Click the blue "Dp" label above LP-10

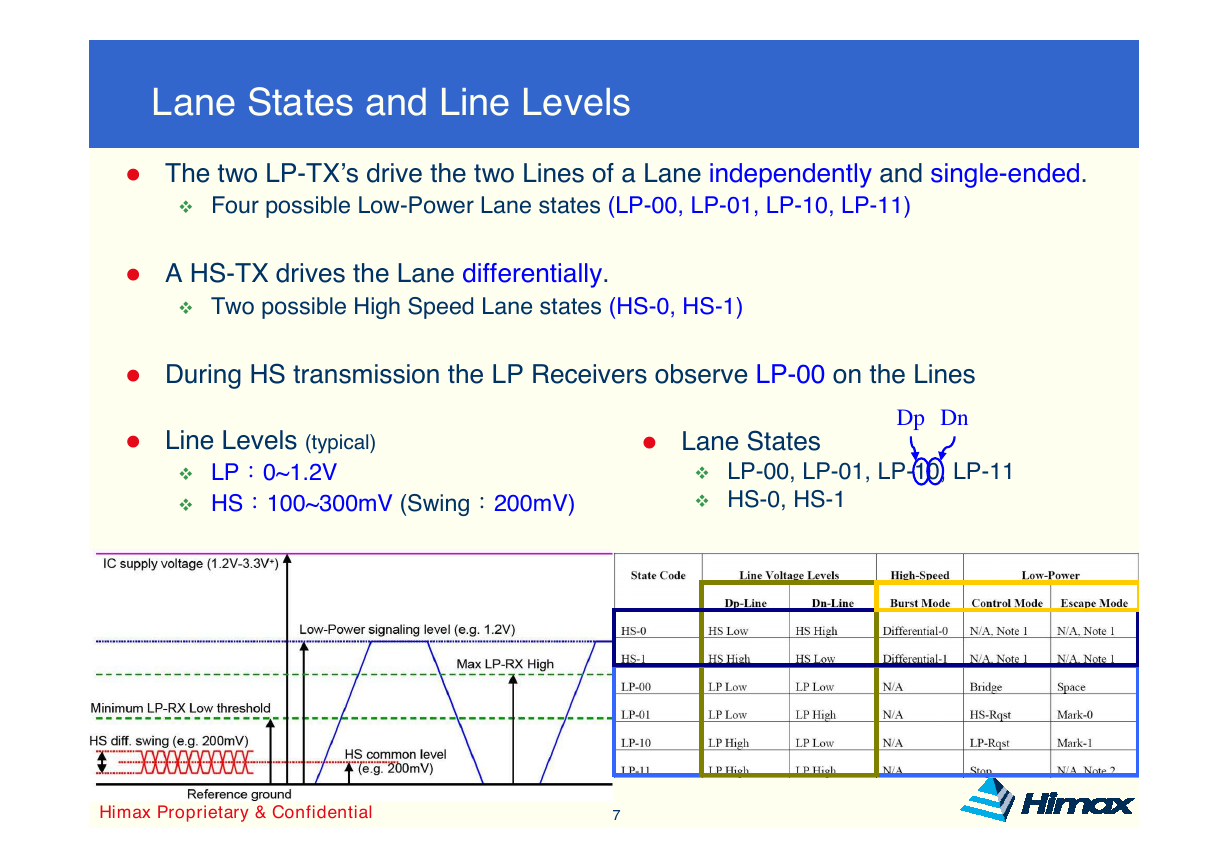[x=910, y=419]
